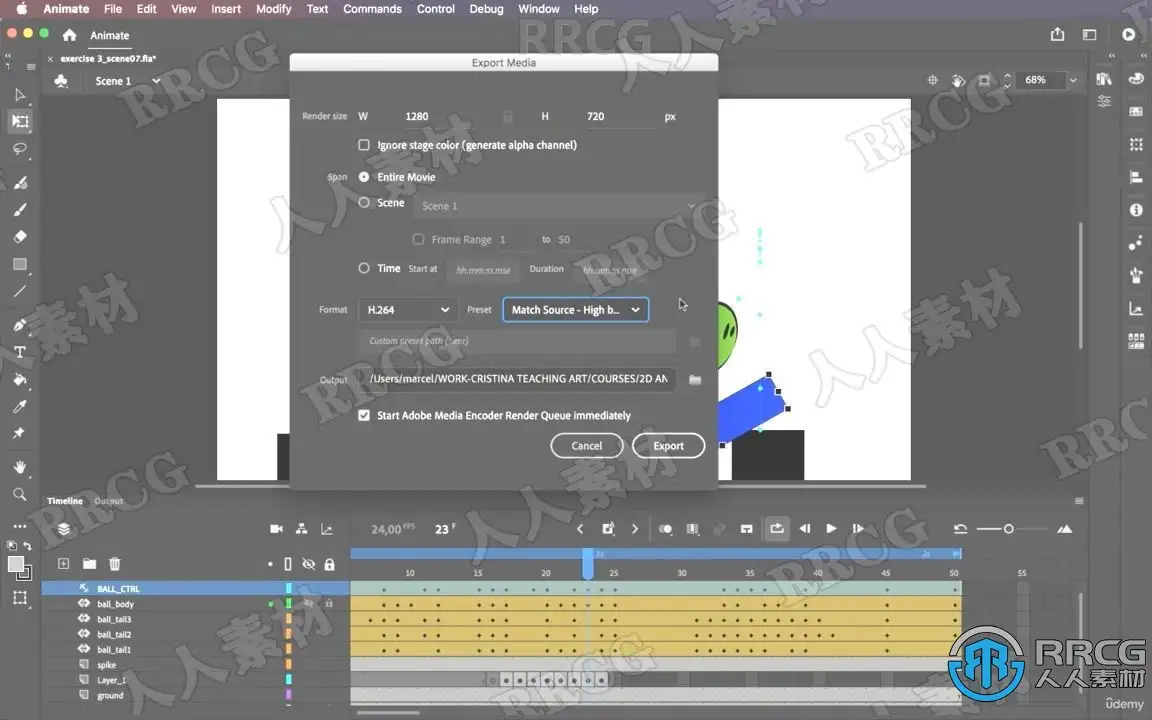The height and width of the screenshot is (720, 1152).
Task: Select the Free Transform tool
Action: (20, 121)
